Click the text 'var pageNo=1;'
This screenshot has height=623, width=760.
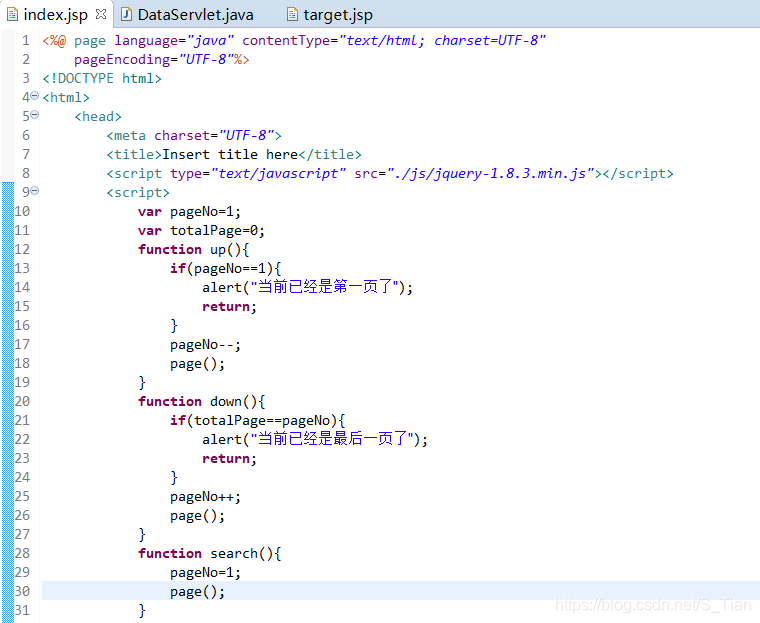click(x=189, y=211)
